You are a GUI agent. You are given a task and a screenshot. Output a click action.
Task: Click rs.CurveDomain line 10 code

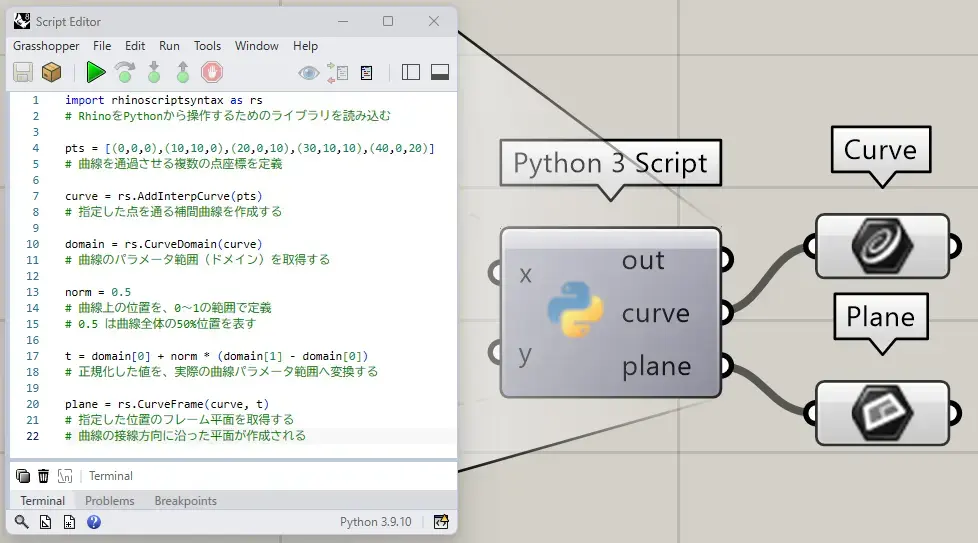coord(163,244)
